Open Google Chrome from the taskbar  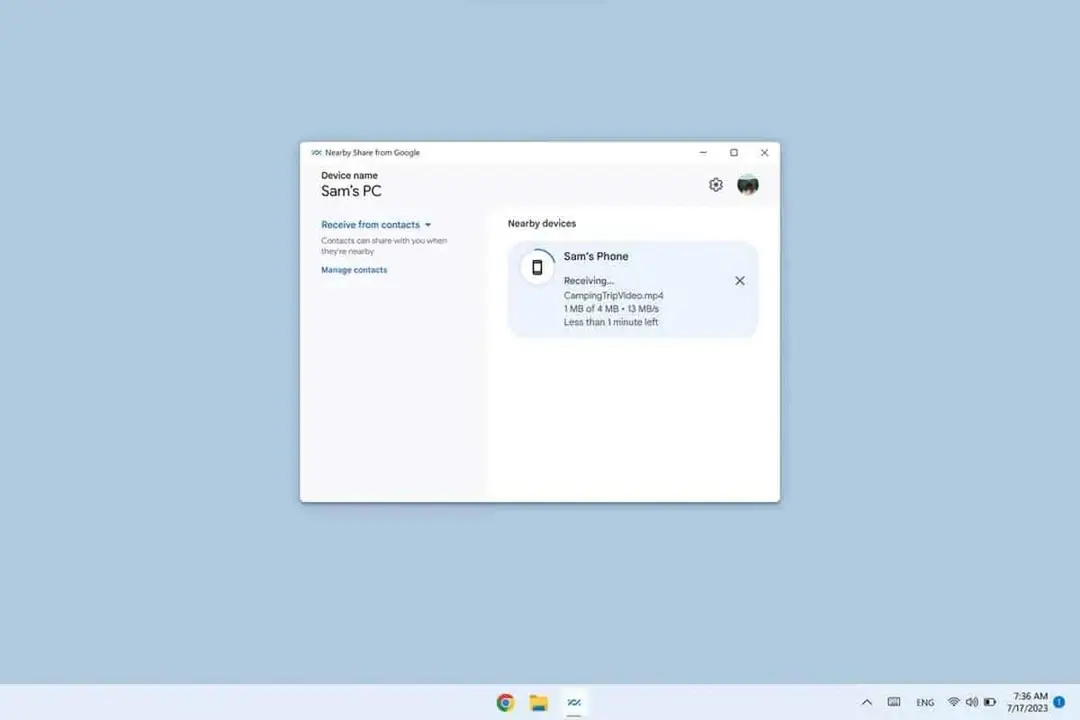(x=506, y=702)
